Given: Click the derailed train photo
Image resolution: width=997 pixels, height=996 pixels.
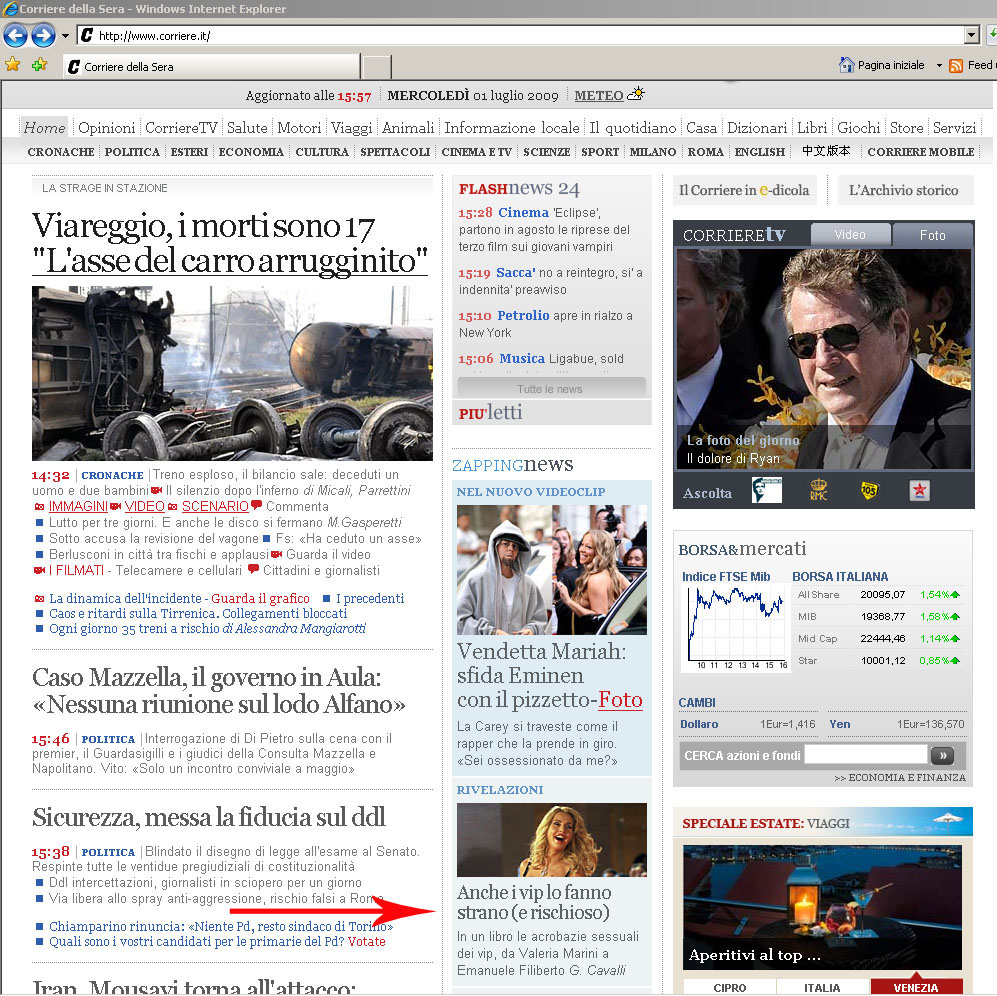Looking at the screenshot, I should 232,373.
